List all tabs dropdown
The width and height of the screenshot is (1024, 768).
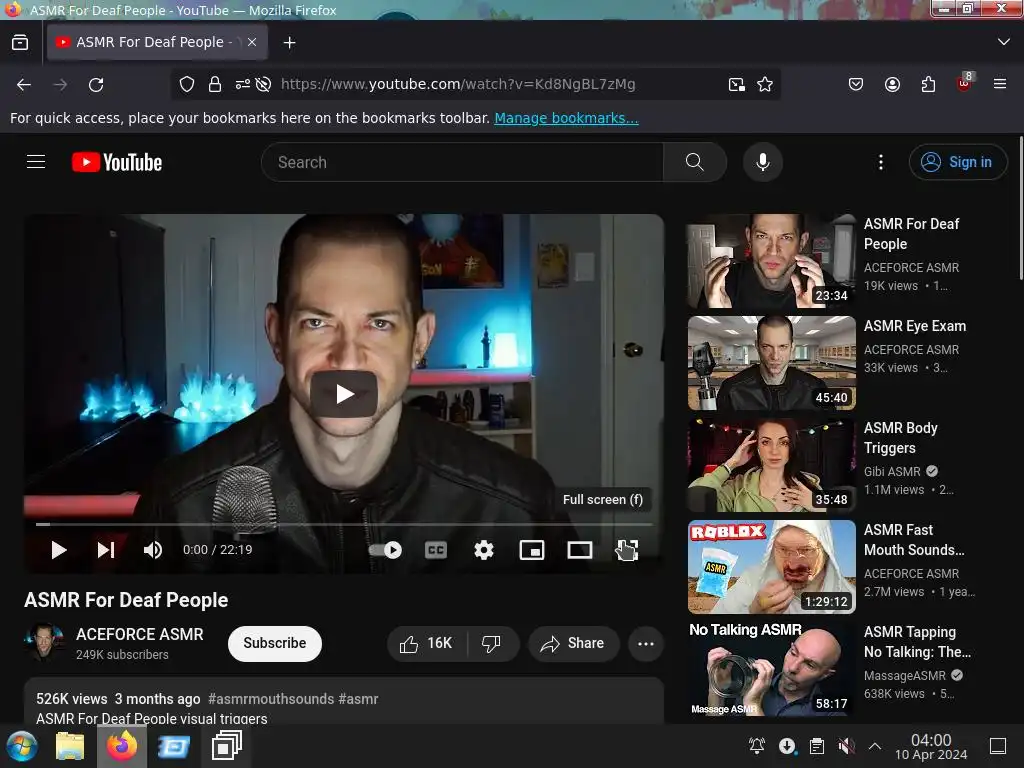(1004, 42)
